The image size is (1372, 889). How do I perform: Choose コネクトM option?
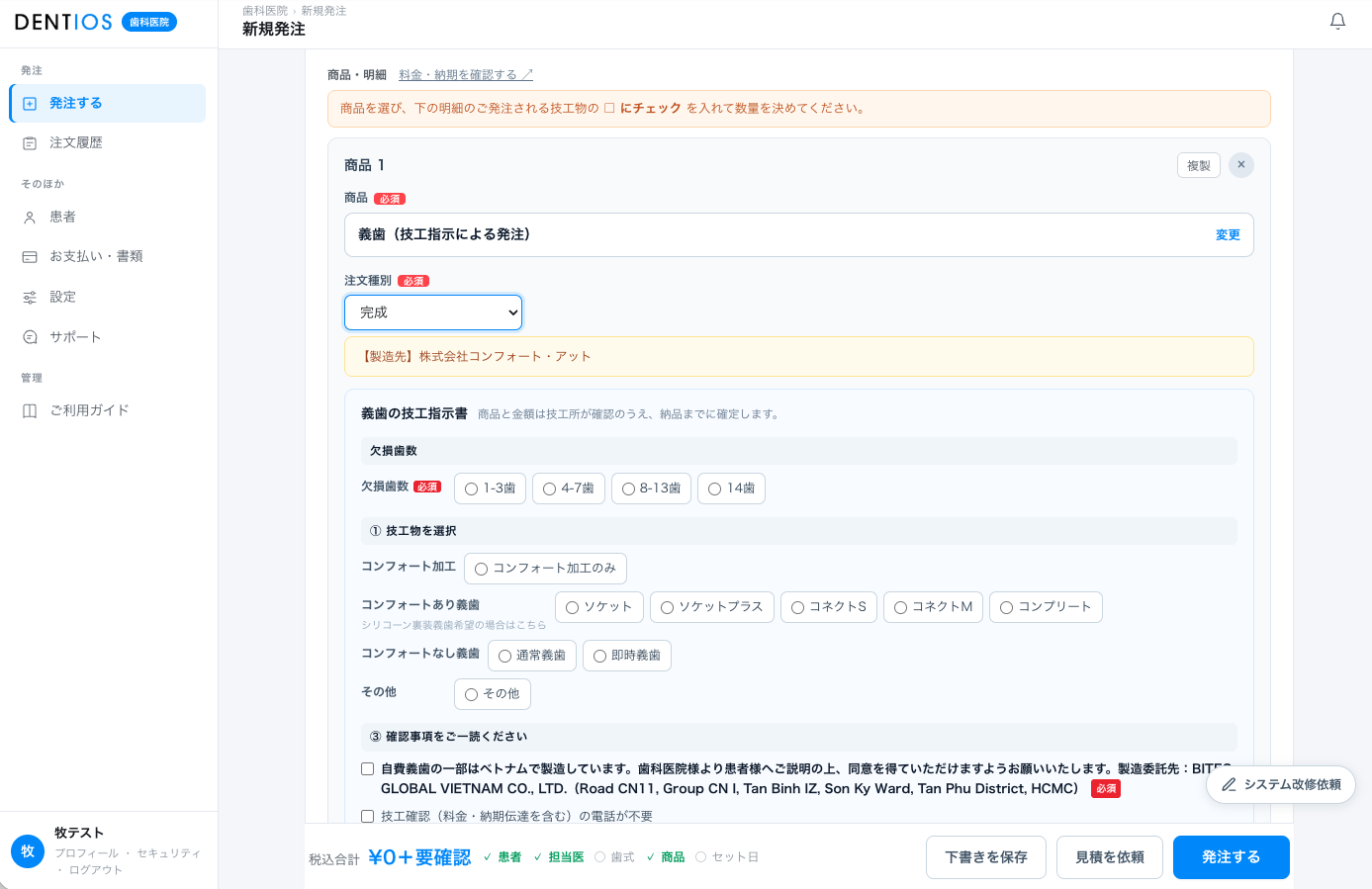(933, 607)
